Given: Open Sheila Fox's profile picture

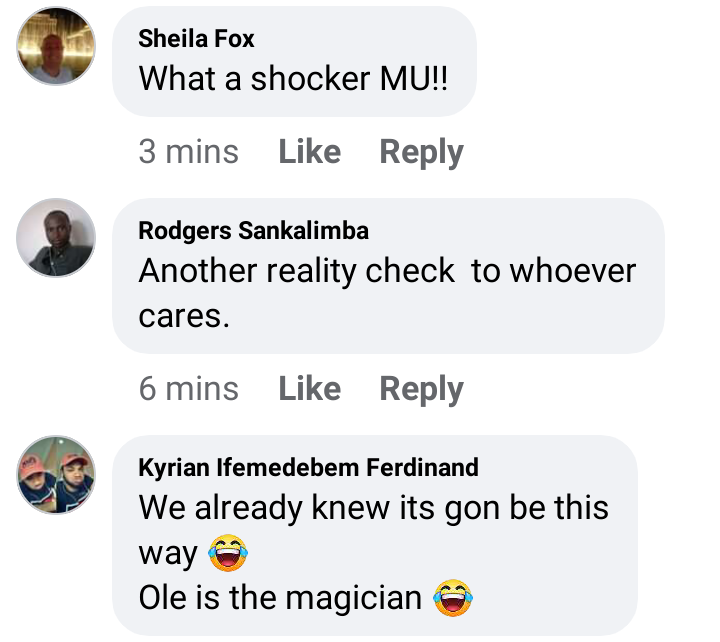Looking at the screenshot, I should [x=57, y=47].
